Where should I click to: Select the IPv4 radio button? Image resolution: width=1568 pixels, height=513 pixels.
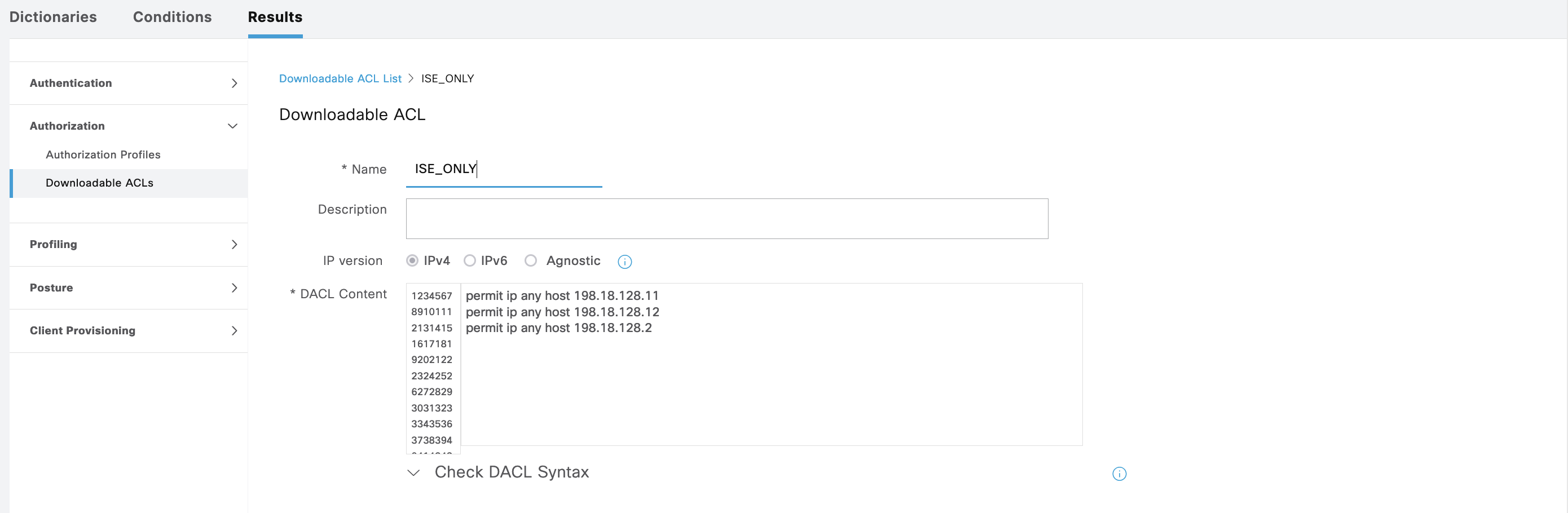pyautogui.click(x=412, y=260)
